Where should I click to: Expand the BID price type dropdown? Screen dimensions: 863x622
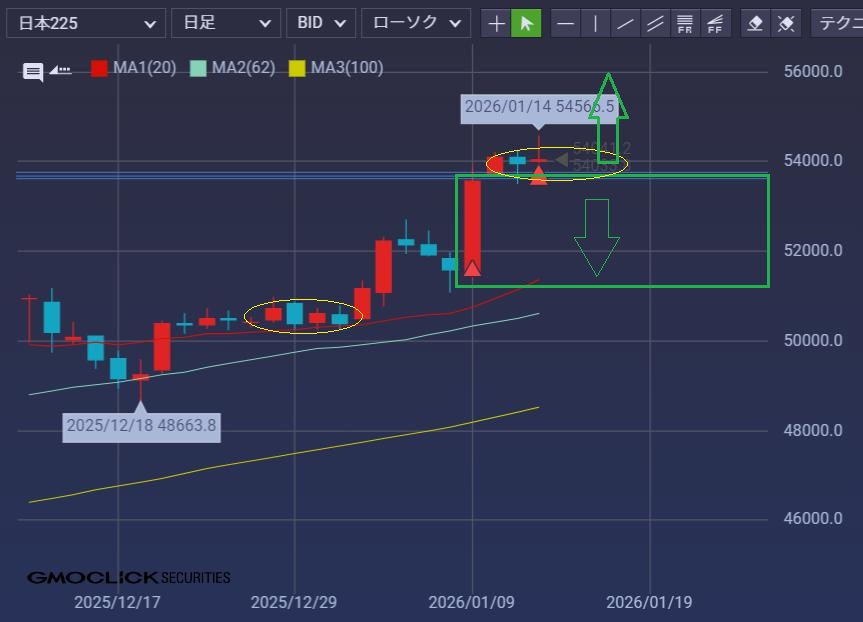point(321,23)
